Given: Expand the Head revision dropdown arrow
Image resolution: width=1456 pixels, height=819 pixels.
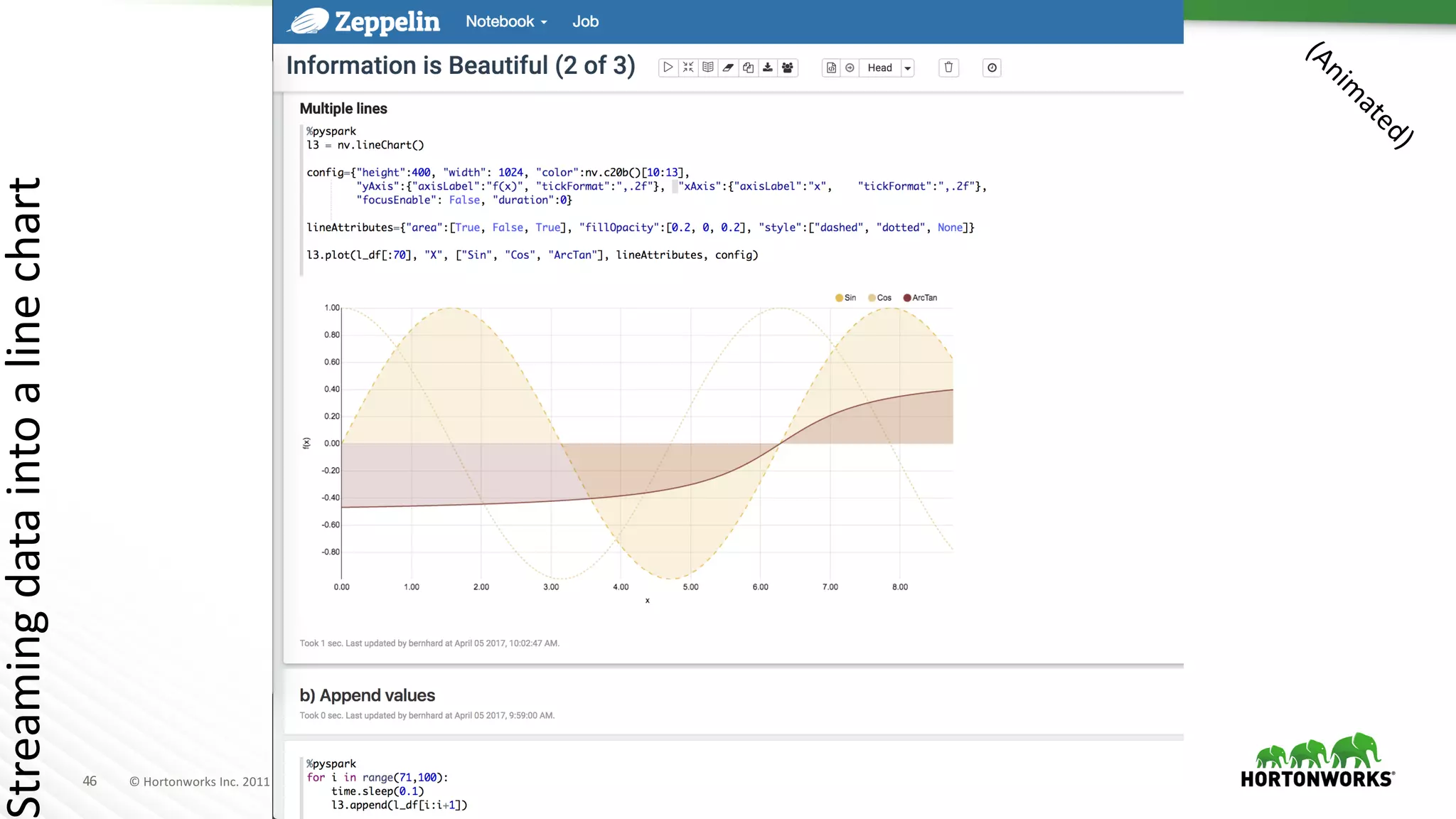Looking at the screenshot, I should [x=908, y=68].
